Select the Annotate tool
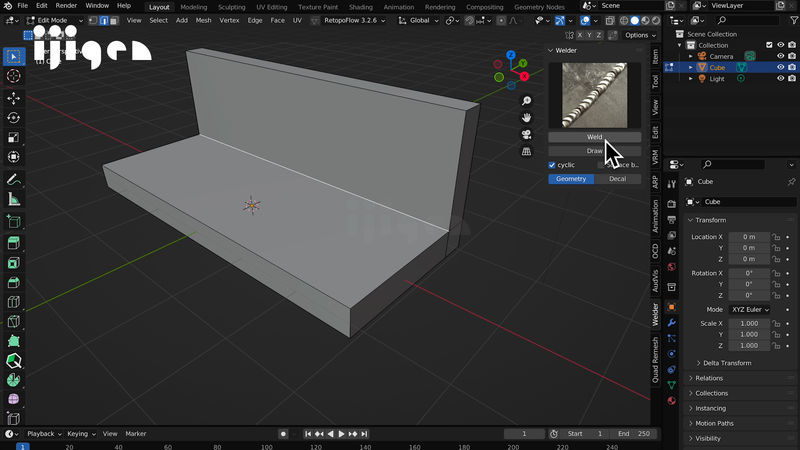 [x=14, y=180]
